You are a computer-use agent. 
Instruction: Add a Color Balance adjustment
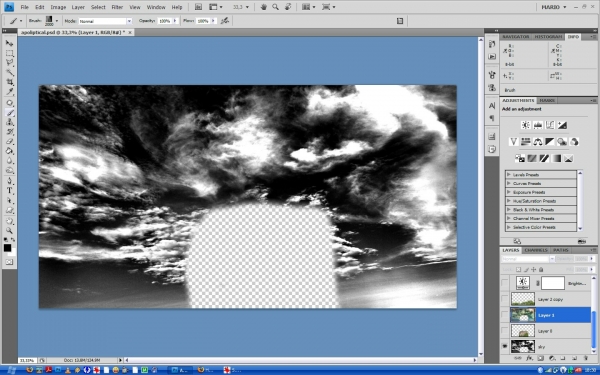click(x=538, y=142)
